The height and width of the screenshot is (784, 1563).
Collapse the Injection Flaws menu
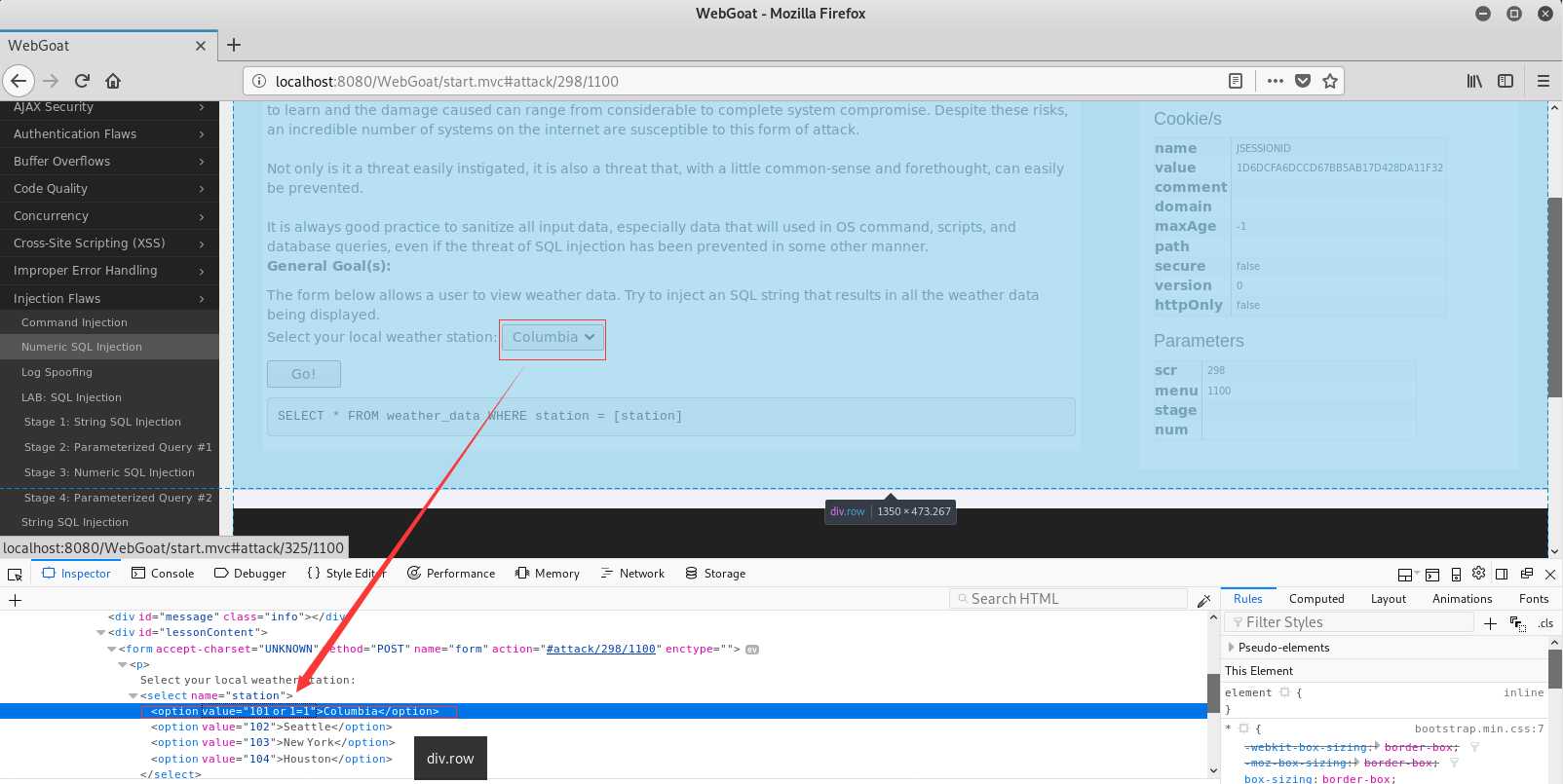109,298
